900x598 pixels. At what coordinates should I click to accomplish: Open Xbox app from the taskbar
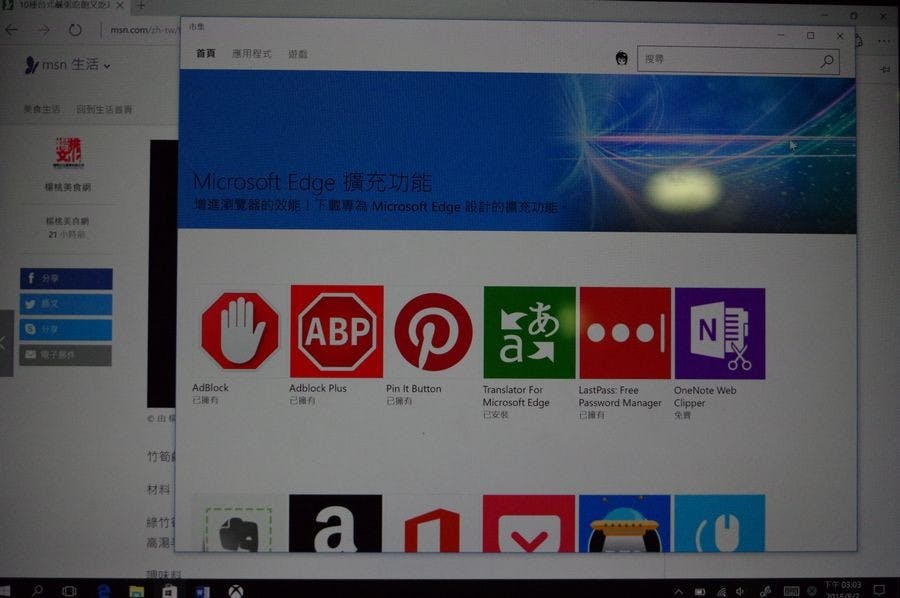[x=235, y=591]
